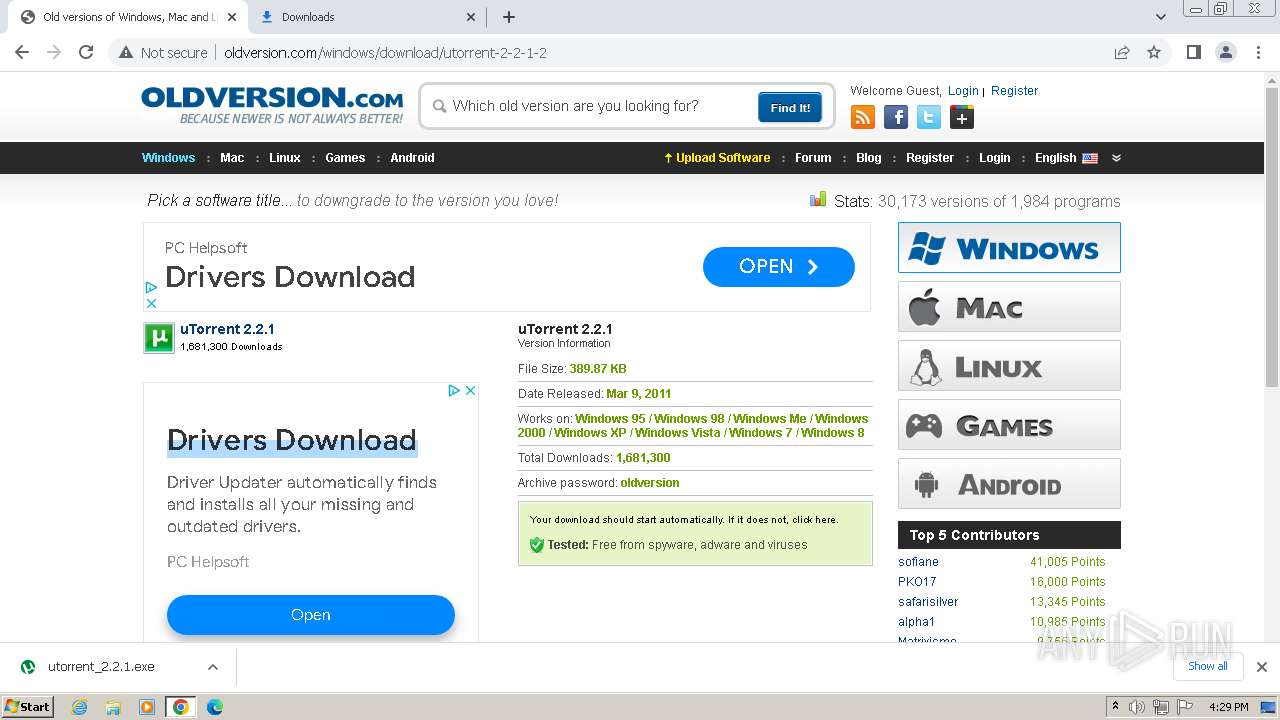Image resolution: width=1280 pixels, height=720 pixels.
Task: Switch to the Downloads tab
Action: pos(365,17)
